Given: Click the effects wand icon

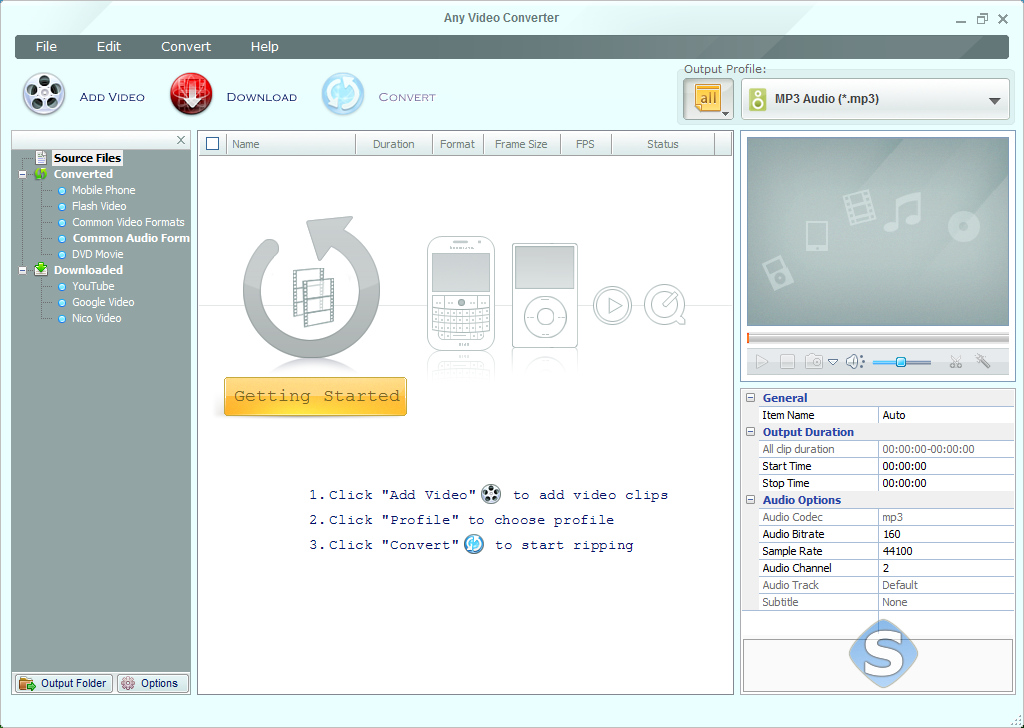Looking at the screenshot, I should 983,360.
